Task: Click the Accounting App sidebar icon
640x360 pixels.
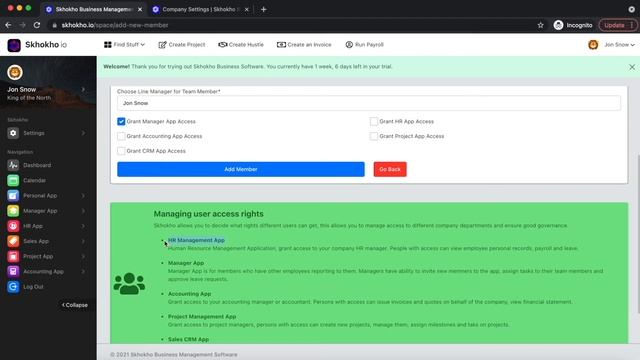Action: [13, 271]
